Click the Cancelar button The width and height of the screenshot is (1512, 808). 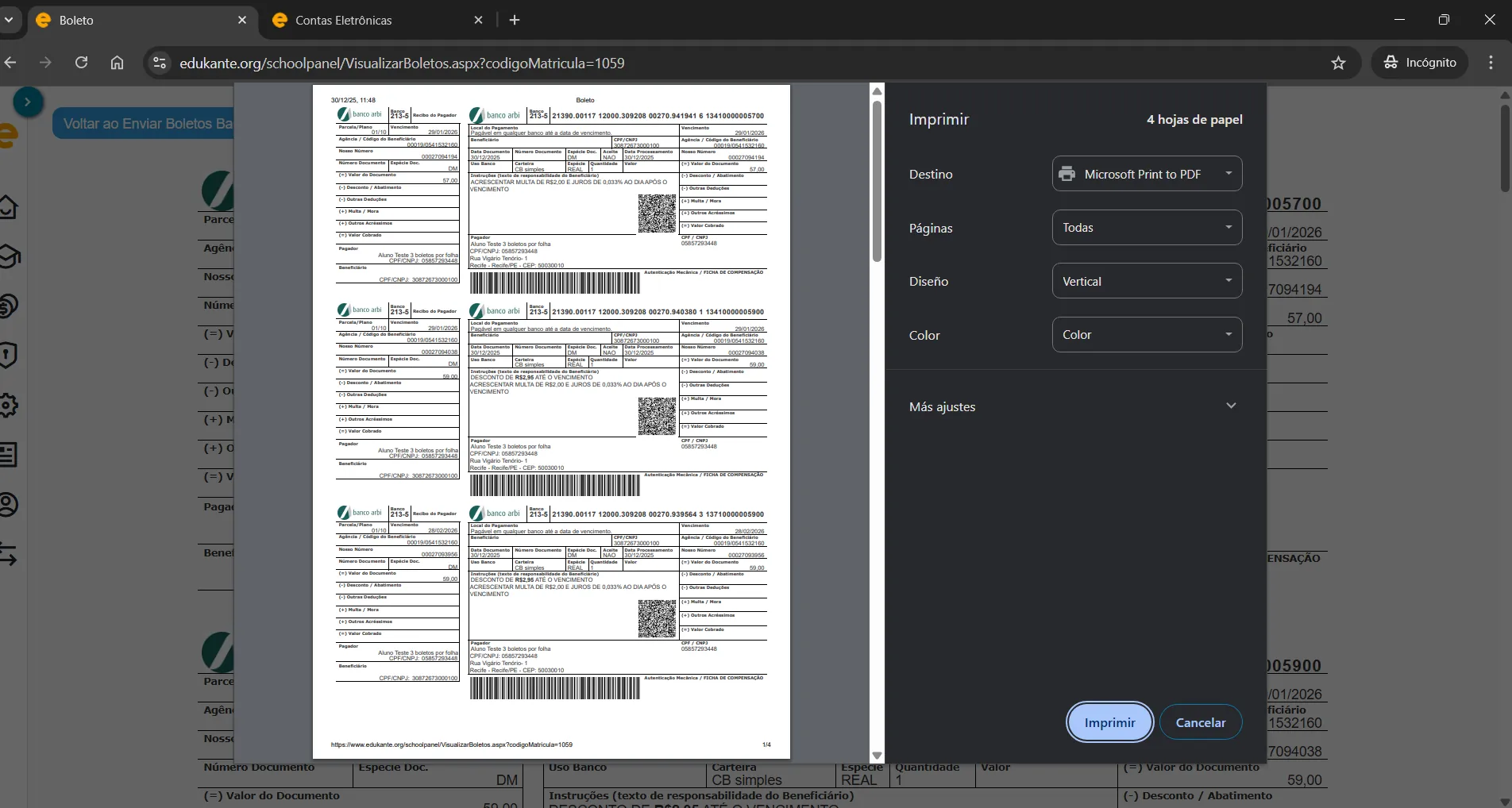tap(1200, 722)
